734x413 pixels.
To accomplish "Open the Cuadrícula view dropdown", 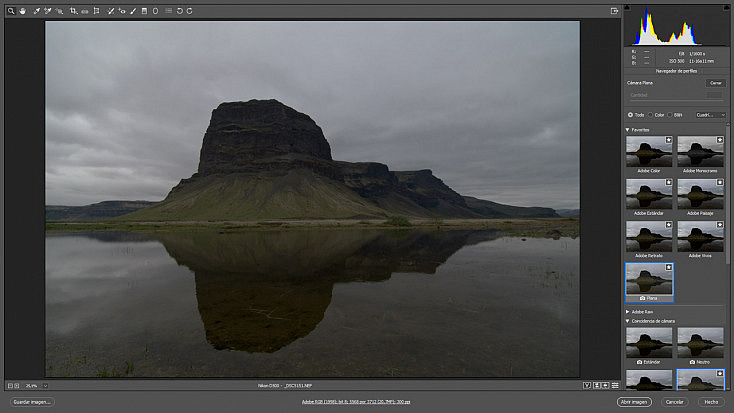I will coord(710,115).
